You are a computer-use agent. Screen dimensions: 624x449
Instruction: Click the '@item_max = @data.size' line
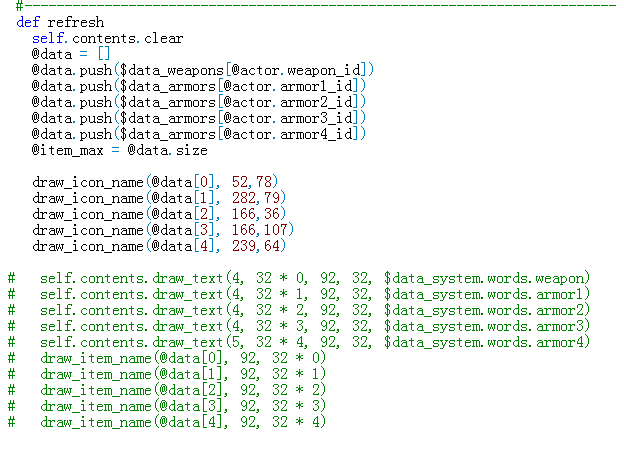[120, 150]
